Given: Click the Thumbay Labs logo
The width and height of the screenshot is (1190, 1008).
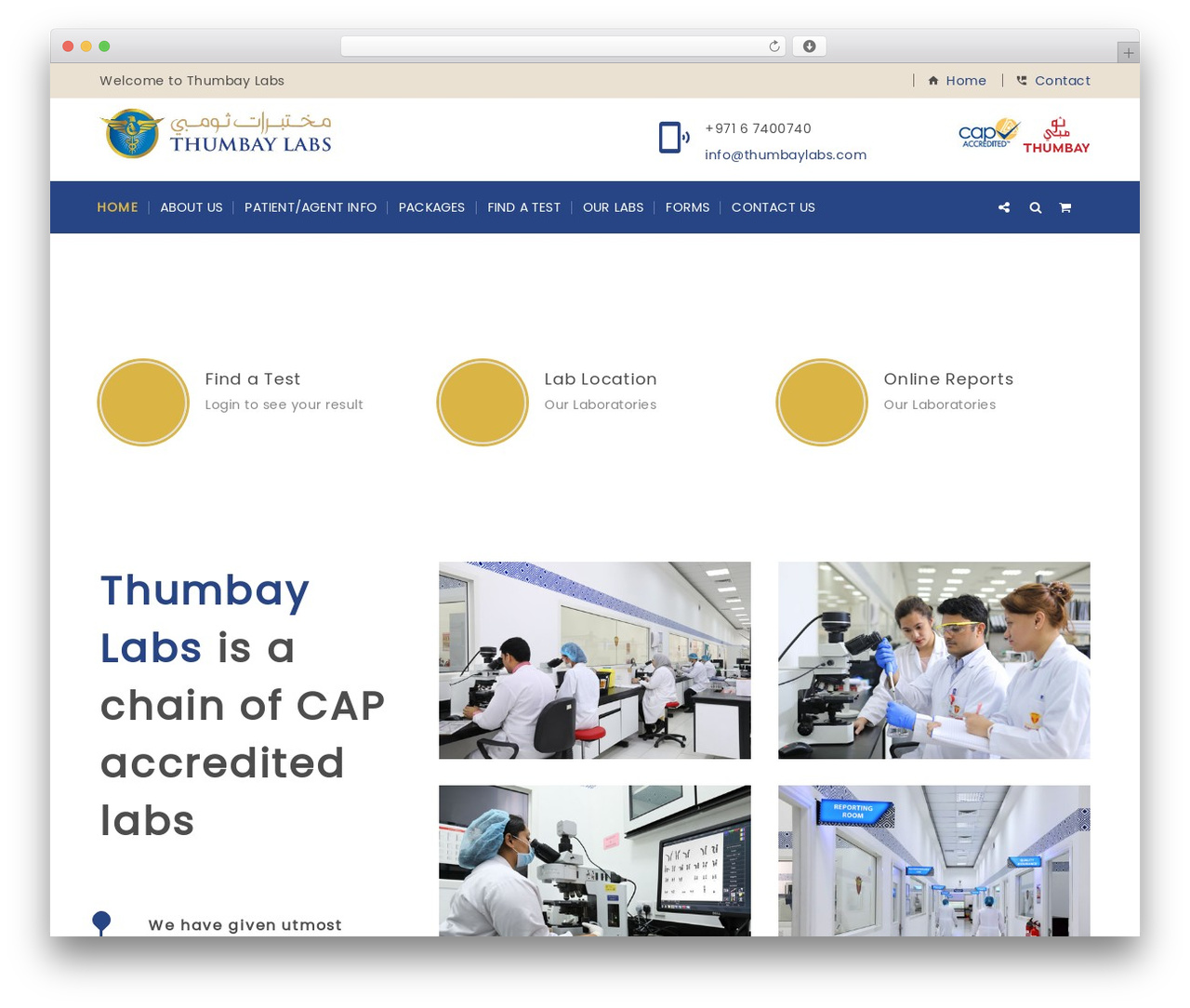Looking at the screenshot, I should [x=216, y=134].
